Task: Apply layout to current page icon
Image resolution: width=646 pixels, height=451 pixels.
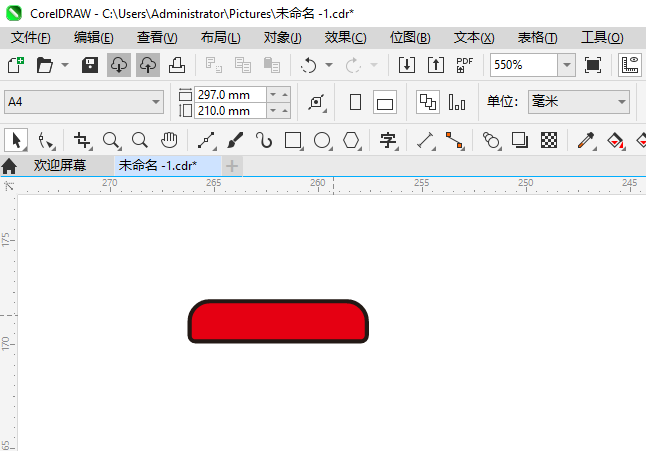Action: 457,102
